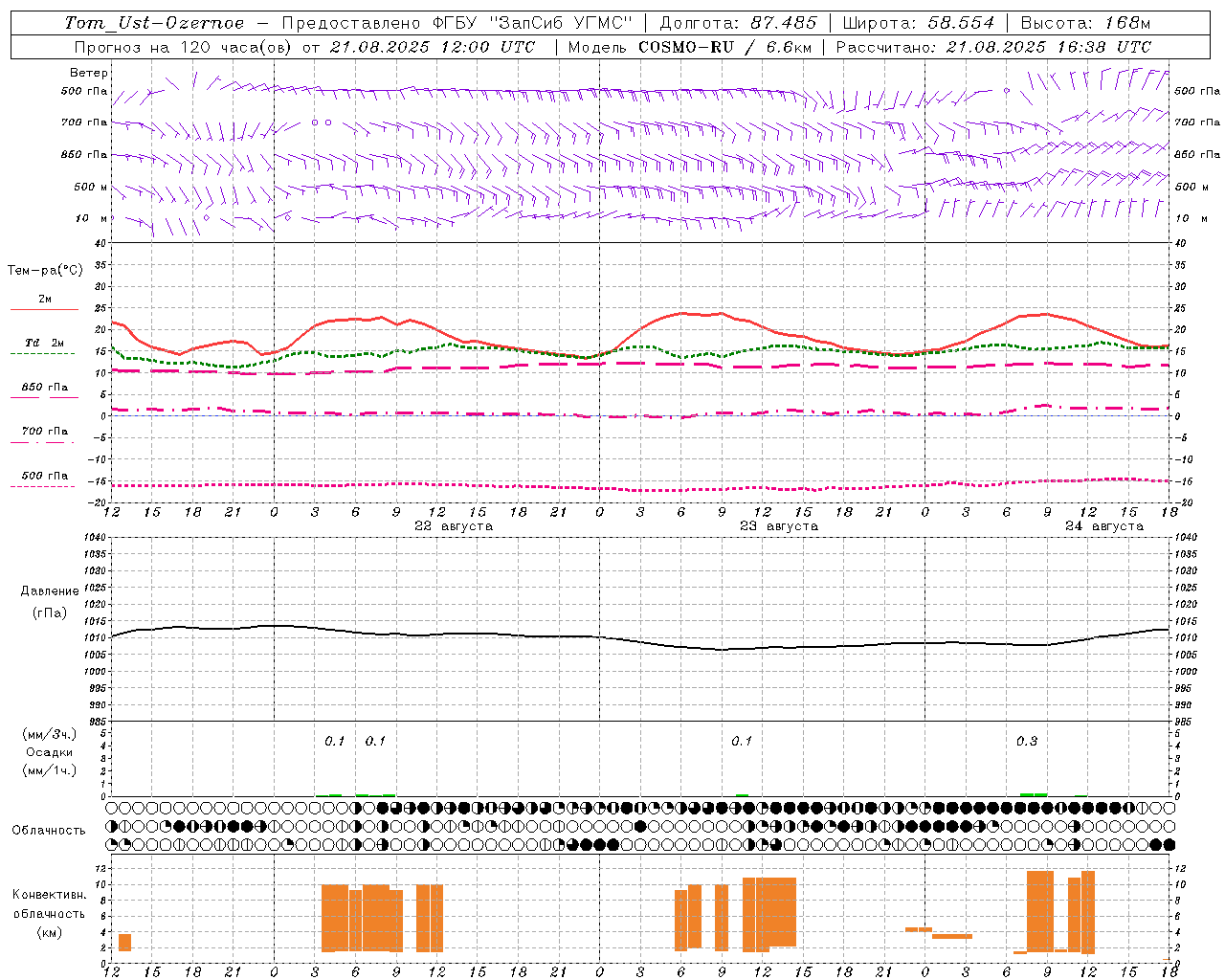The height and width of the screenshot is (980, 1225).
Task: Click the computed time Рассчитано: 21.08.2025 16:38 UTC
Action: (993, 46)
